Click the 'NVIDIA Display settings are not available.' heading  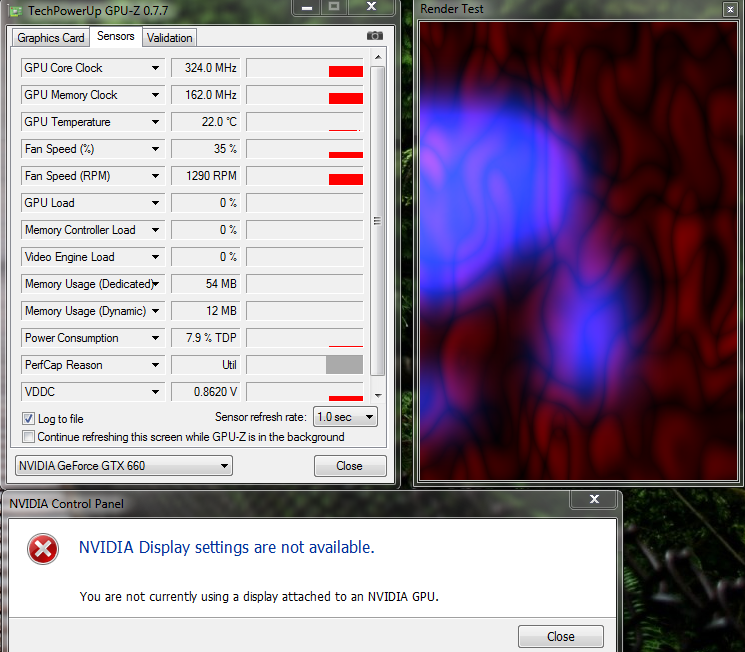pyautogui.click(x=227, y=547)
